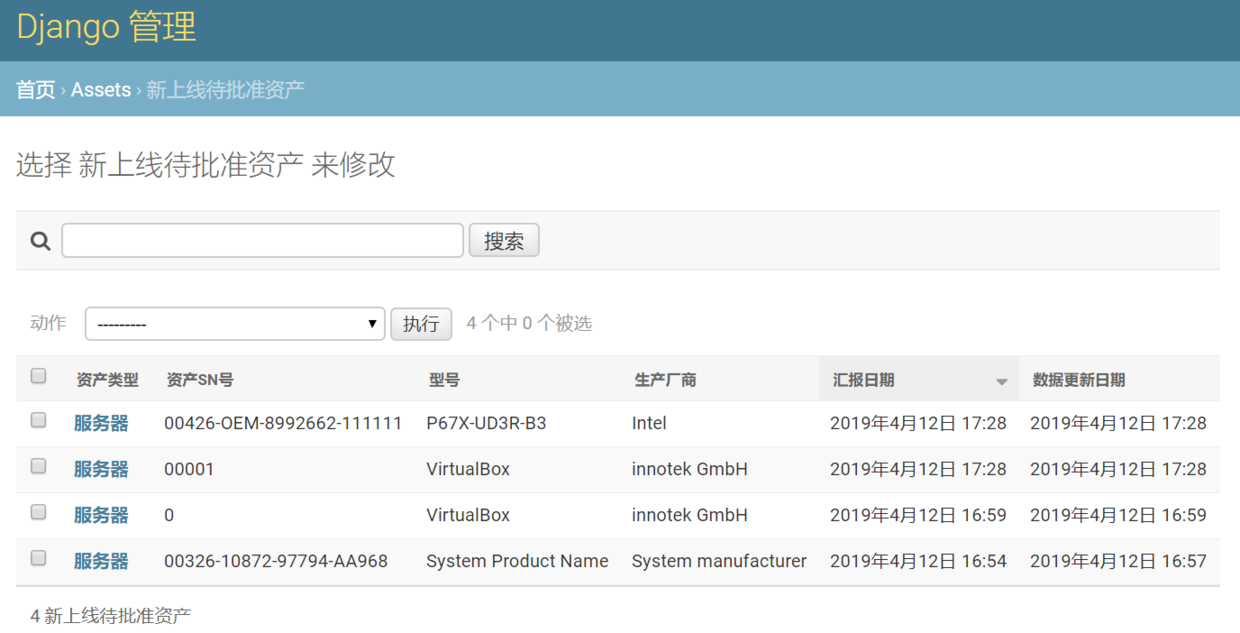Screen dimensions: 1240x633
Task: Open 服务器 link for P67X-UD3R-B3 asset
Action: (x=101, y=424)
